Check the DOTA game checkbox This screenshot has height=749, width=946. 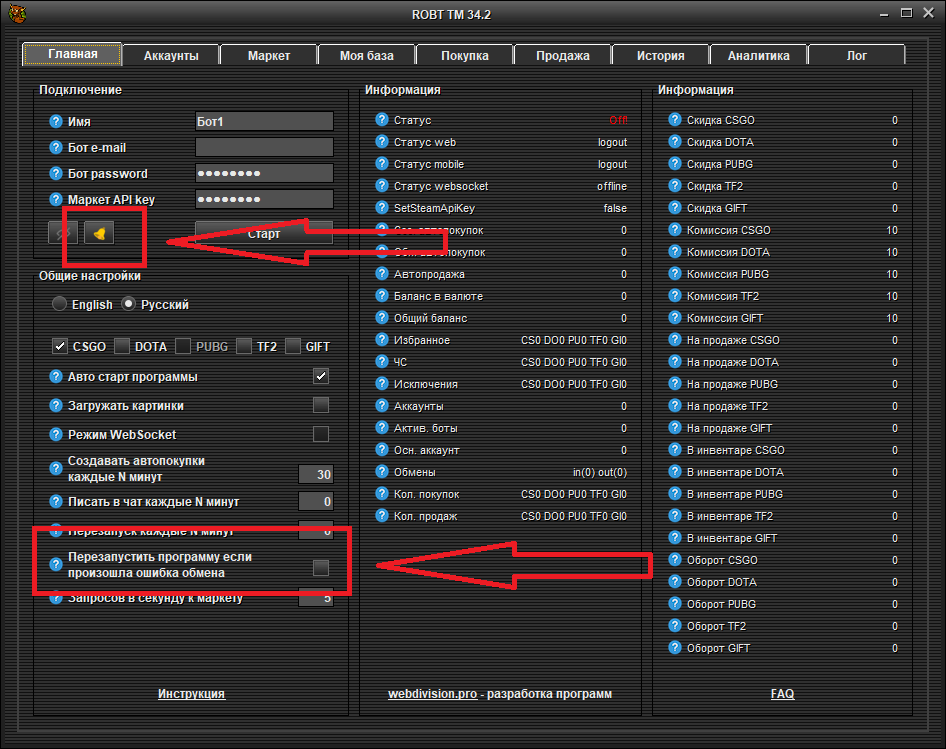122,347
